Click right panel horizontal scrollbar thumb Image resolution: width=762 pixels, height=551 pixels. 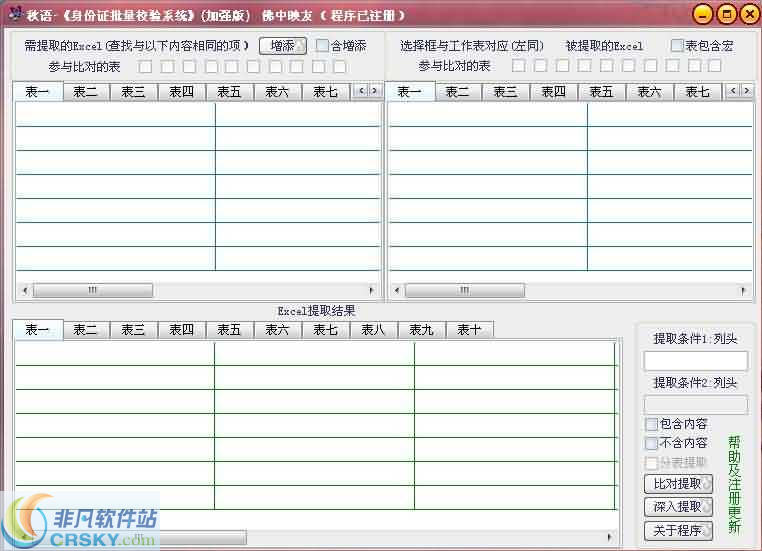tap(465, 290)
